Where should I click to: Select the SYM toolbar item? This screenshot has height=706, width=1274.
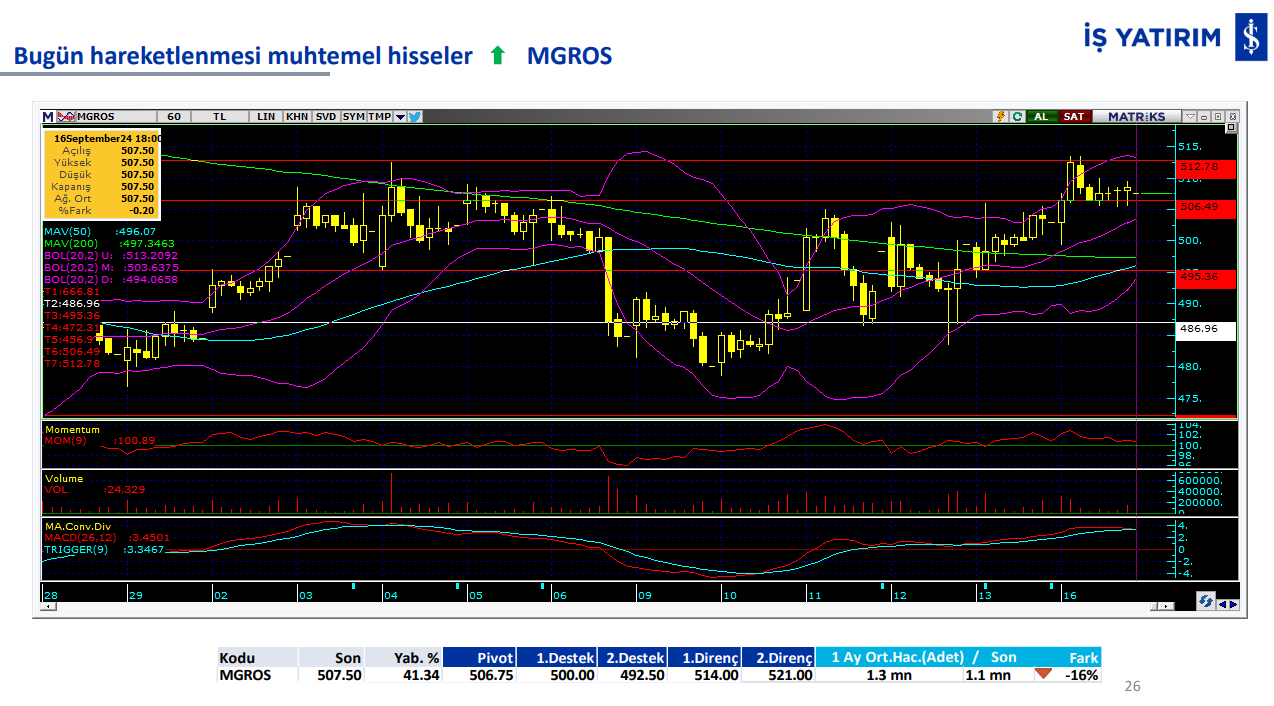click(354, 117)
